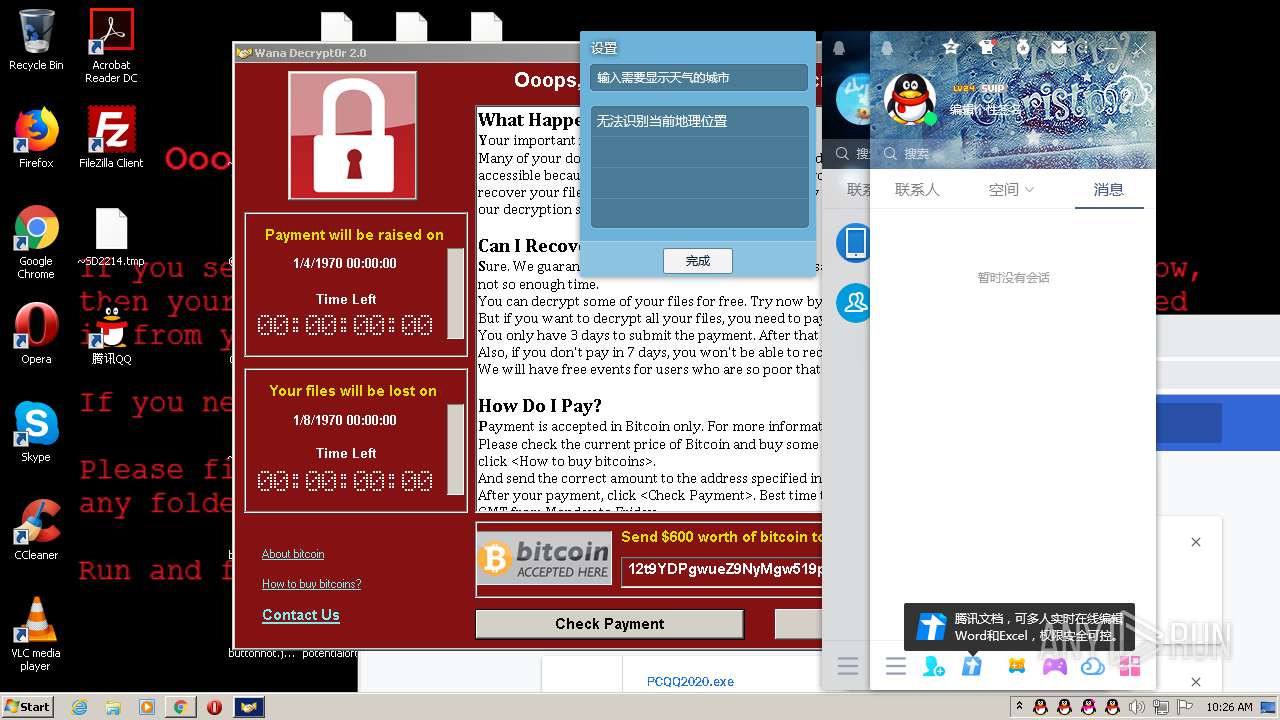Open Internet Explorer in taskbar
Image resolution: width=1280 pixels, height=720 pixels.
80,707
